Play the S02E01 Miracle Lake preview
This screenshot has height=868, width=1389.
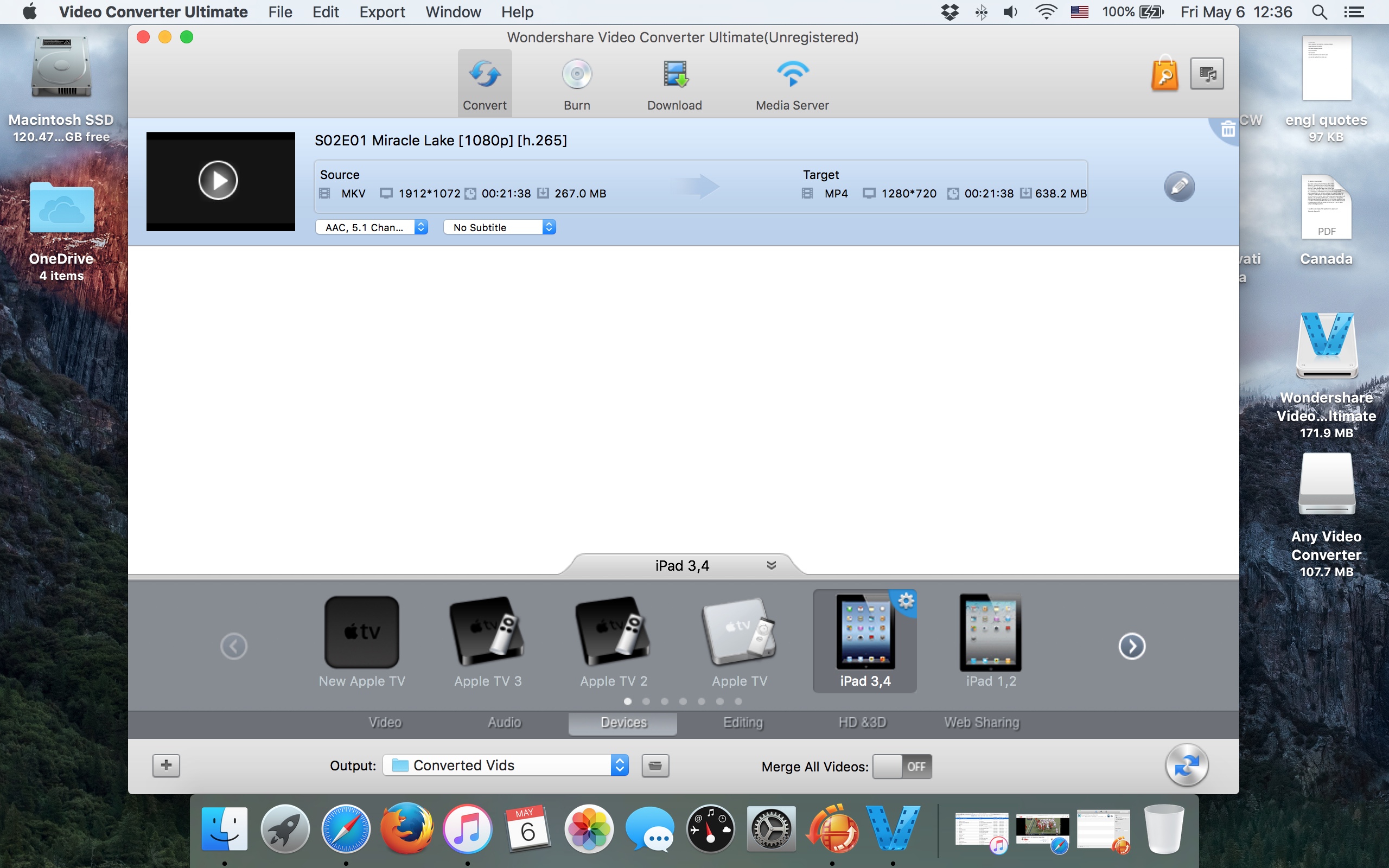218,181
